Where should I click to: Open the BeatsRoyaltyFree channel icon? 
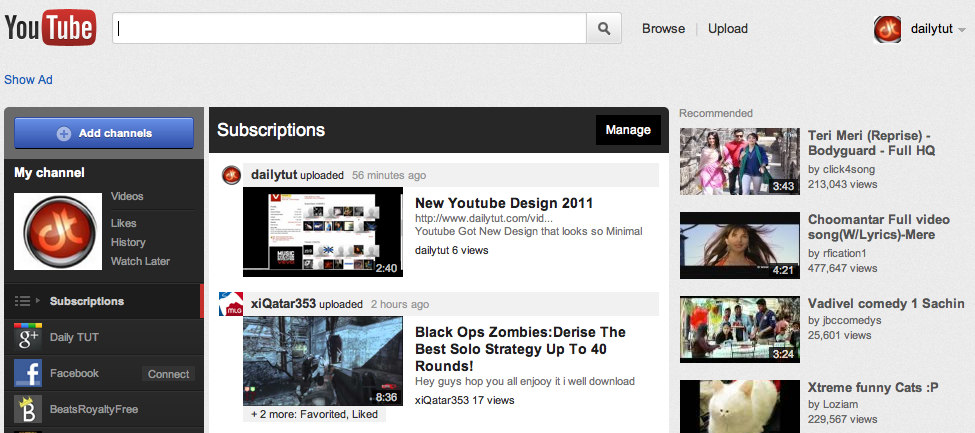28,409
